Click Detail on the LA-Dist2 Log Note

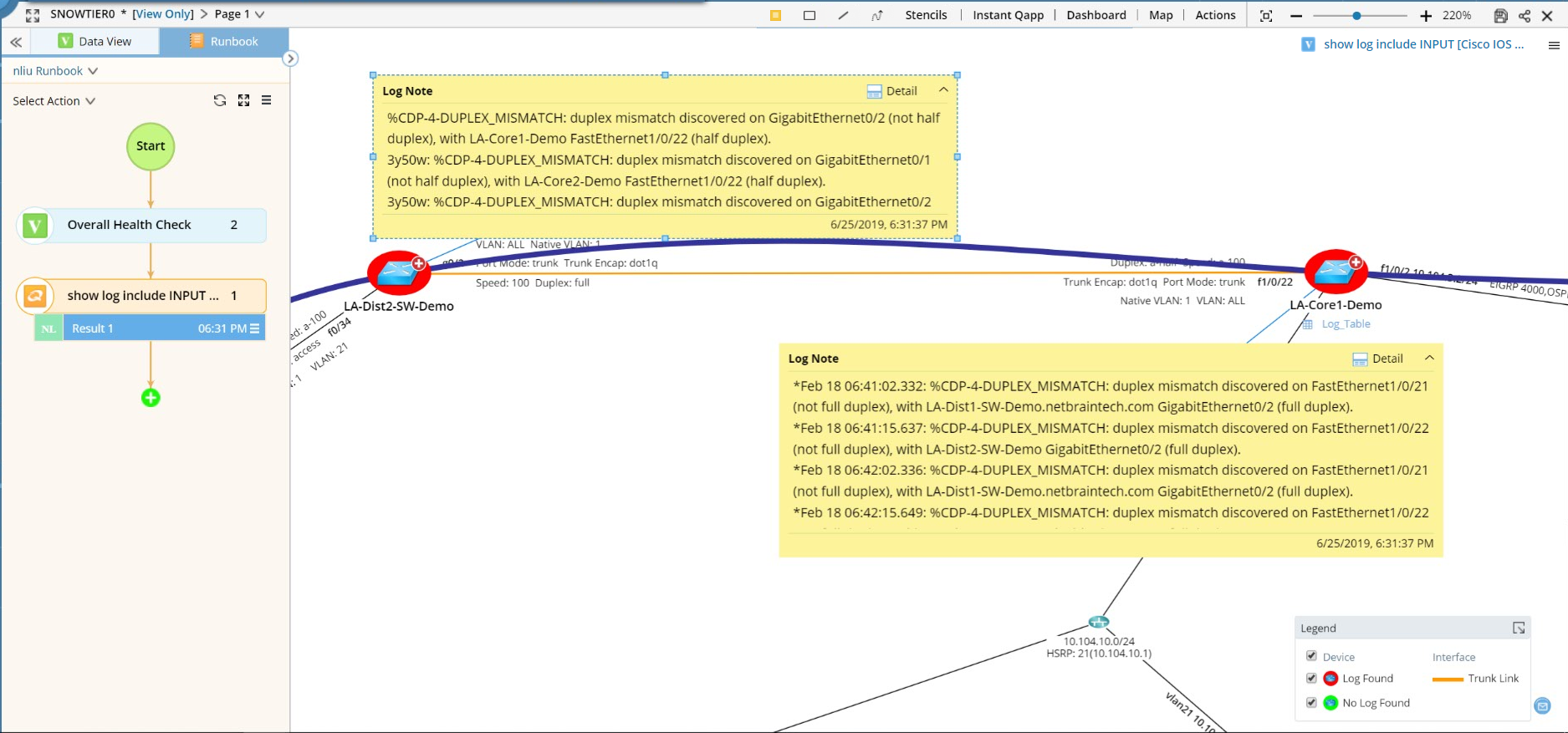click(x=892, y=91)
